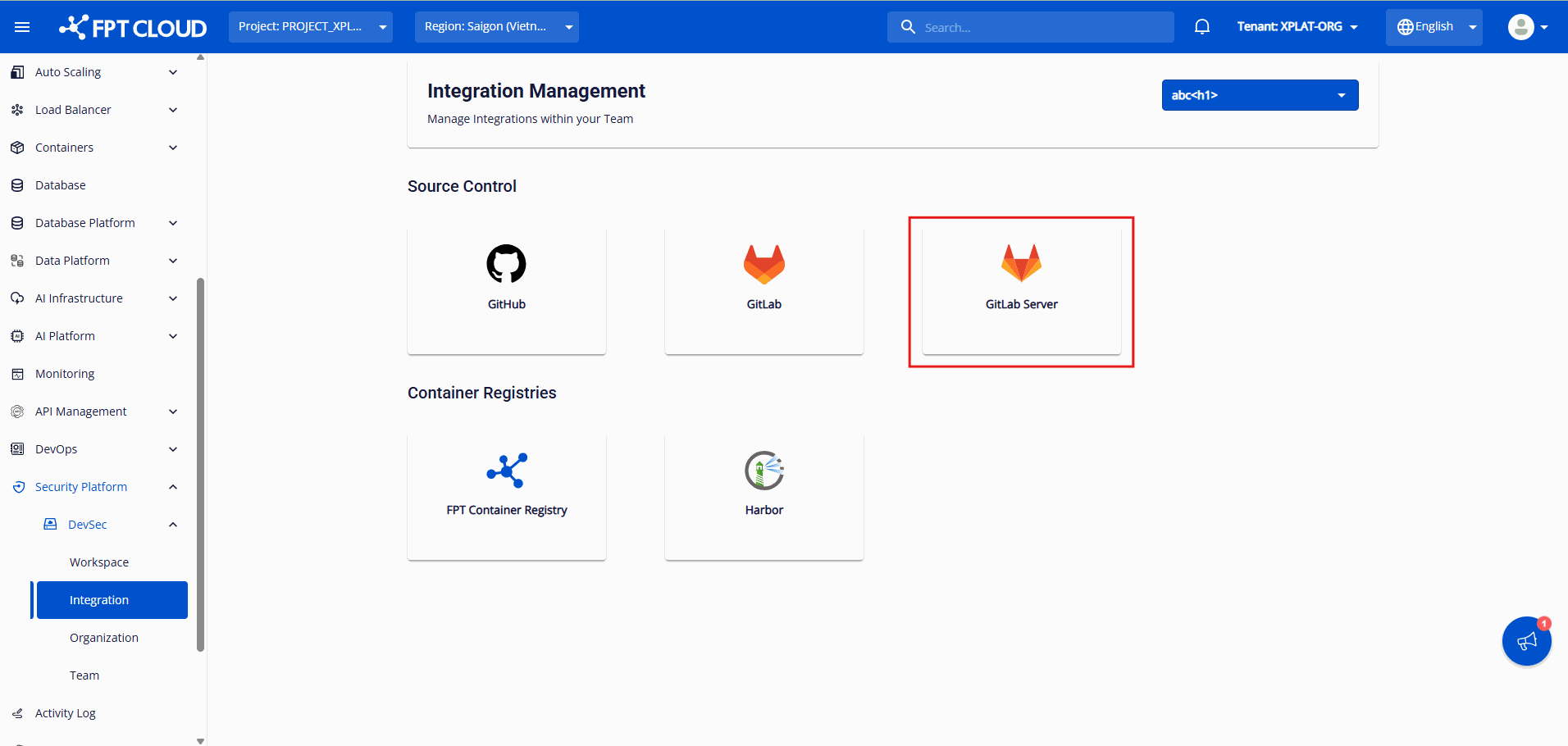Open the Region Saigon dropdown
This screenshot has height=746, width=1568.
pos(497,27)
